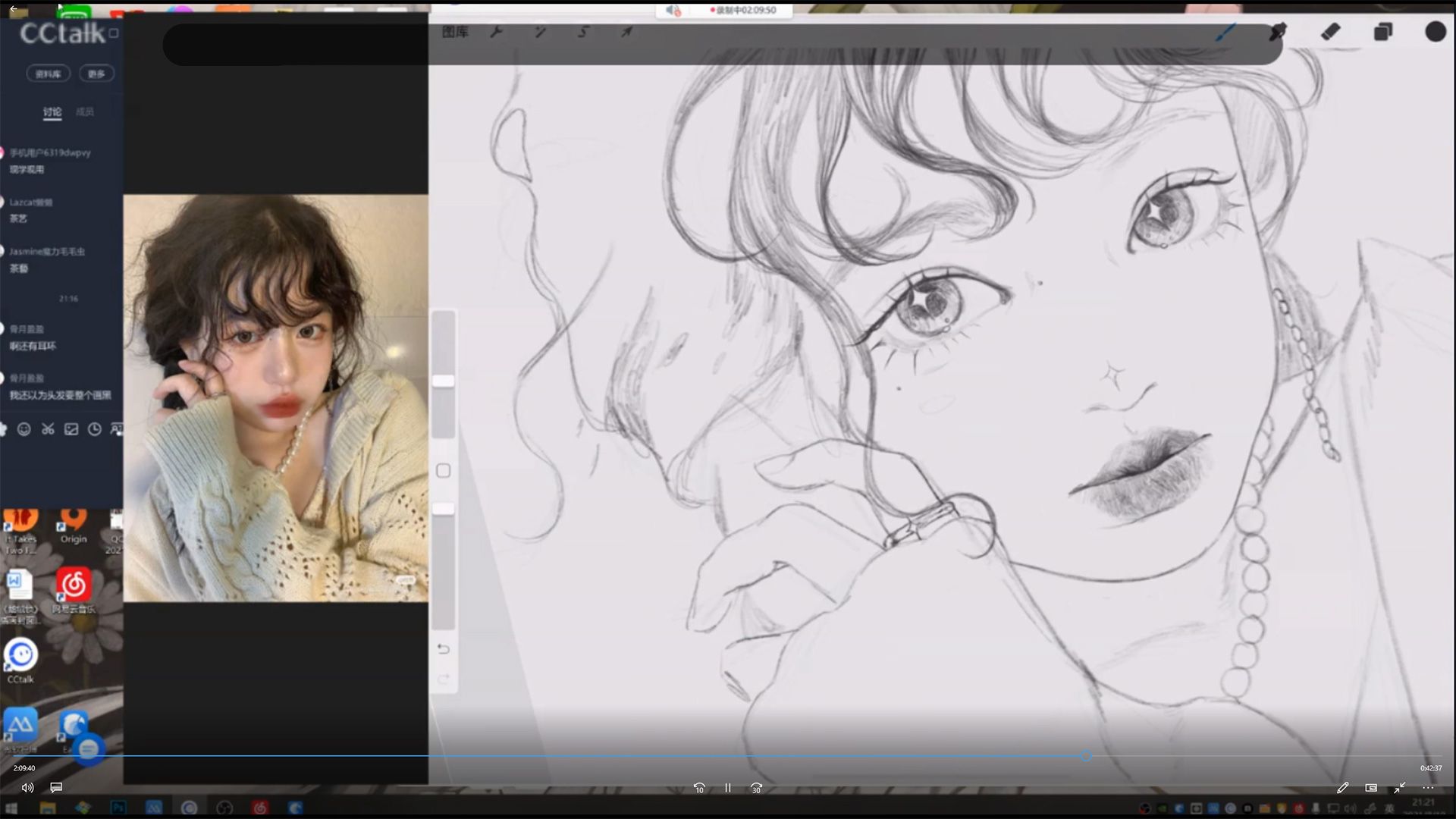The image size is (1456, 819).
Task: Click the recording timer indicator
Action: [743, 11]
